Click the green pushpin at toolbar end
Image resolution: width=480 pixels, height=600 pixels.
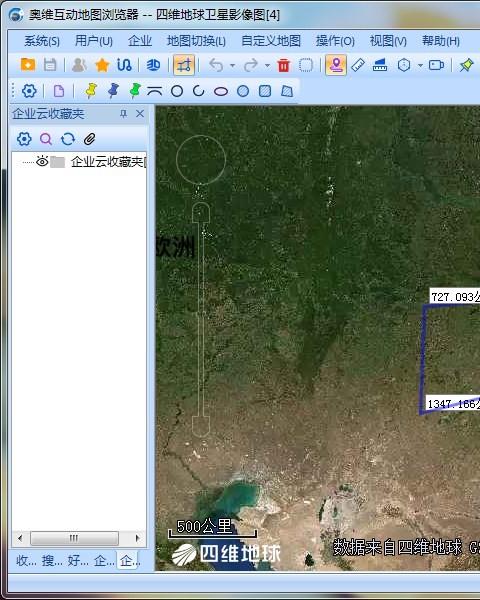point(466,65)
